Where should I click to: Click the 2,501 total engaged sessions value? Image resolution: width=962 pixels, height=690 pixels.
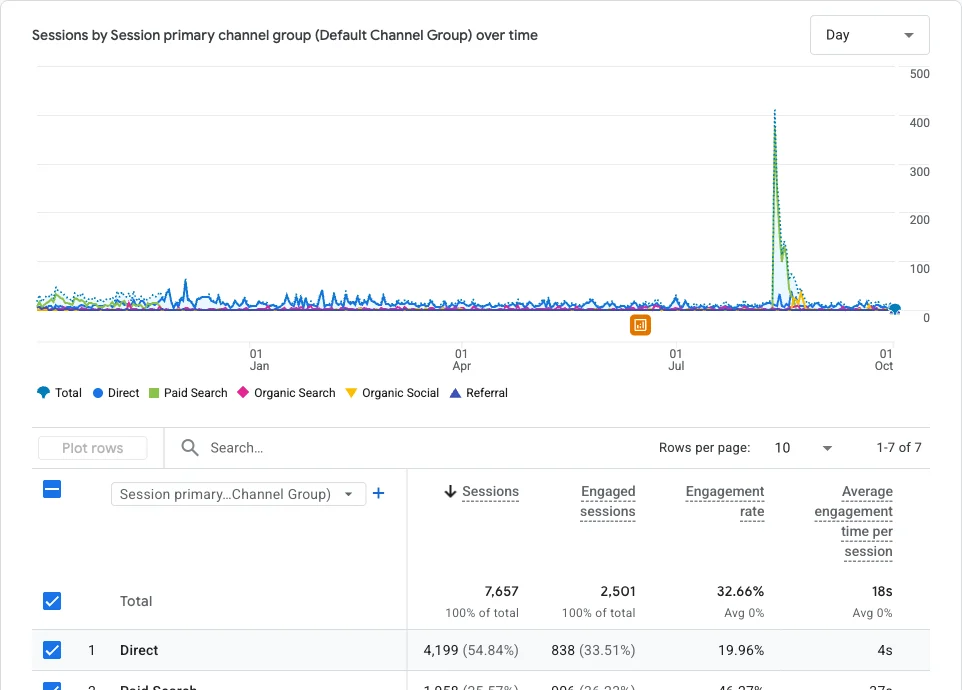(618, 591)
